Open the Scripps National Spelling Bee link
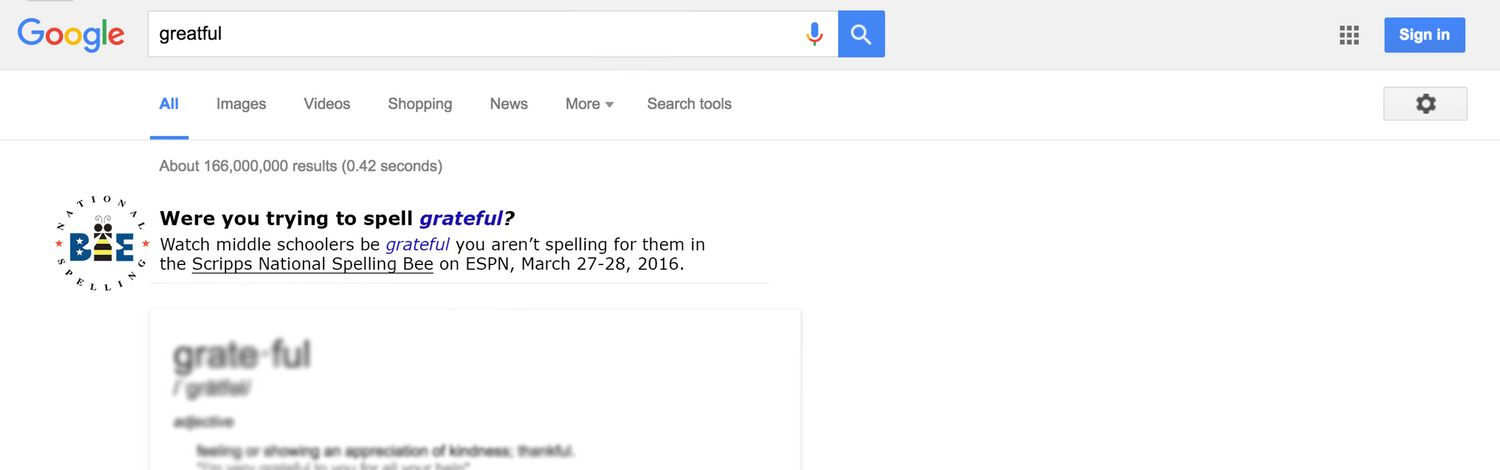This screenshot has height=470, width=1500. coord(312,265)
